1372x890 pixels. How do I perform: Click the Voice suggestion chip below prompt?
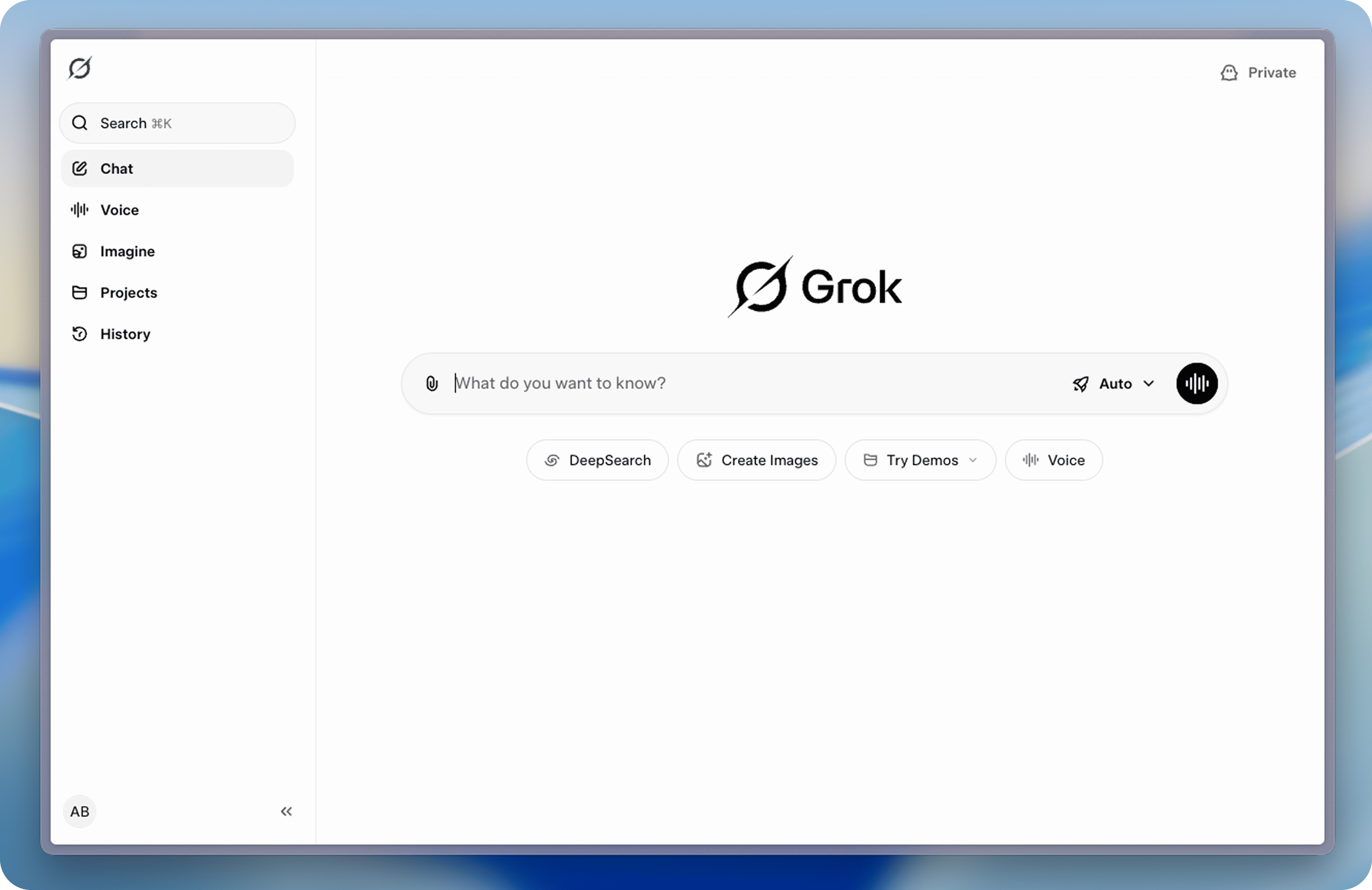[1053, 460]
